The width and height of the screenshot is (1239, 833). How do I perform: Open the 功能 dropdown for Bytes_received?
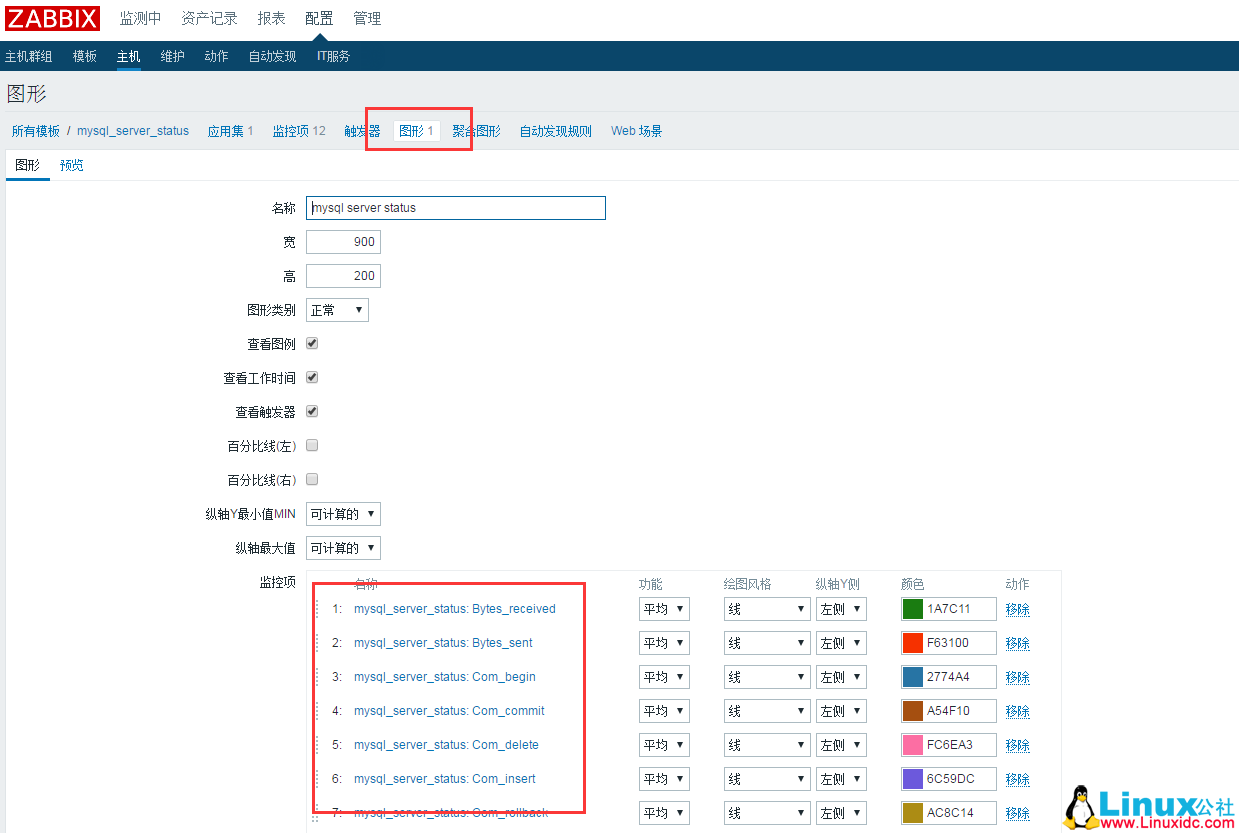click(663, 608)
